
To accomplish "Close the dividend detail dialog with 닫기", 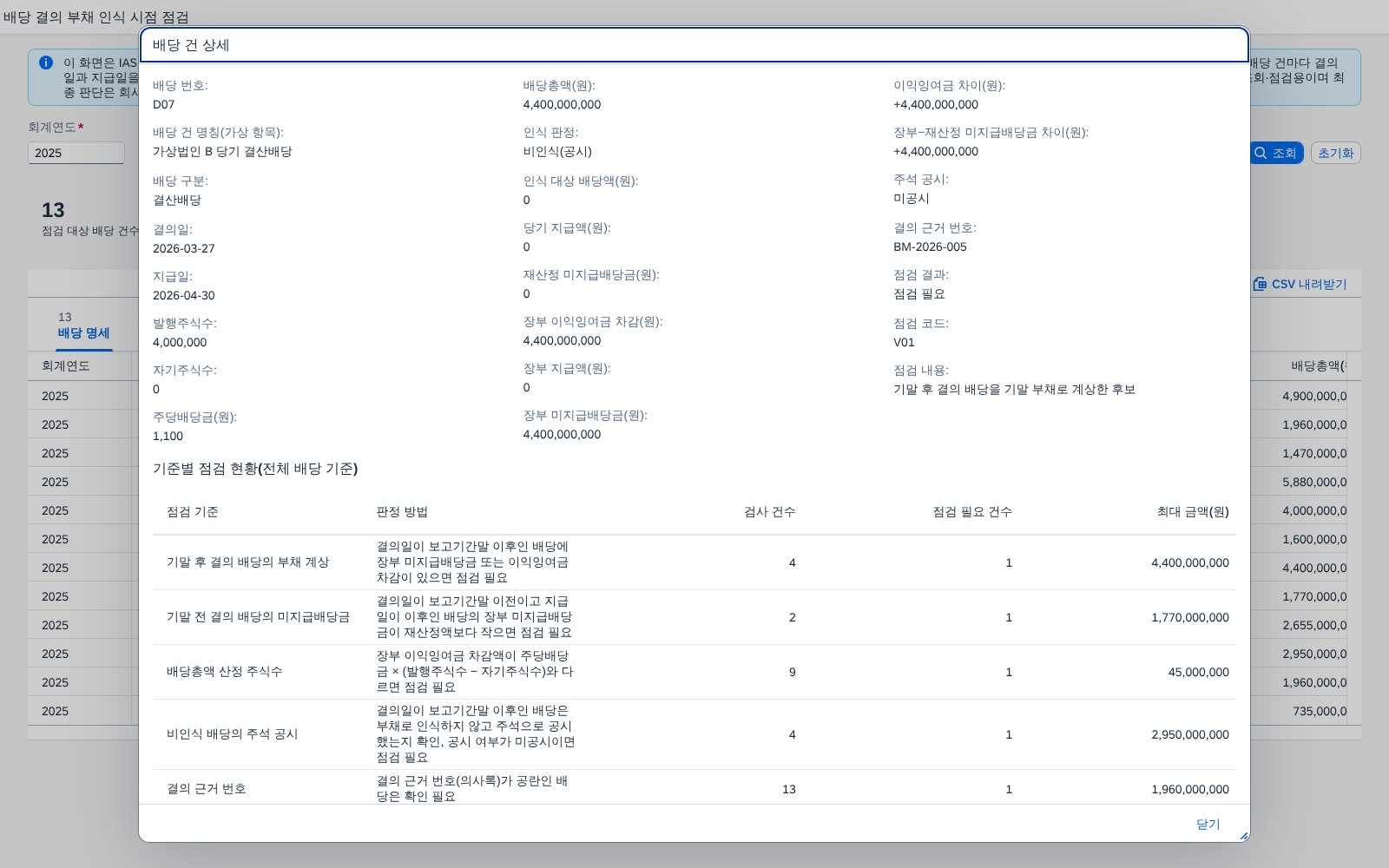I will point(1208,824).
